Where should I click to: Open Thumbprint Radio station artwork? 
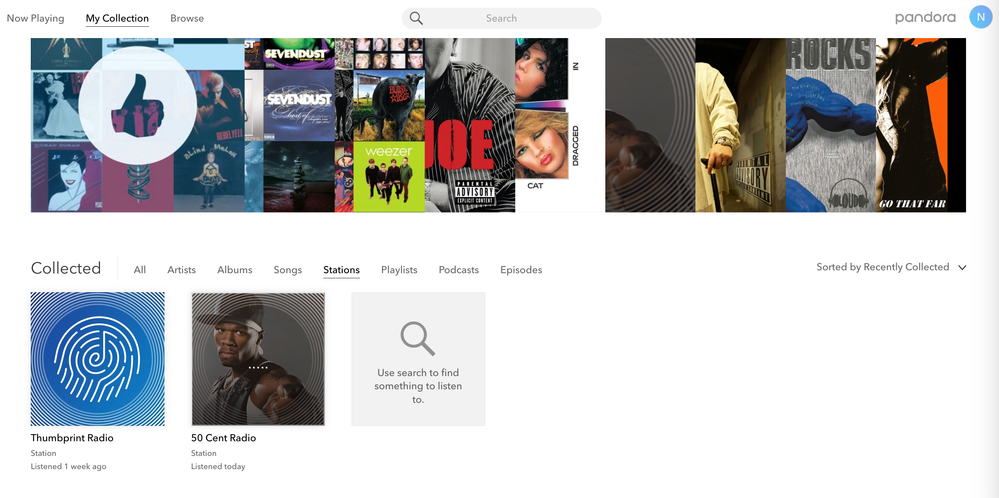coord(98,359)
